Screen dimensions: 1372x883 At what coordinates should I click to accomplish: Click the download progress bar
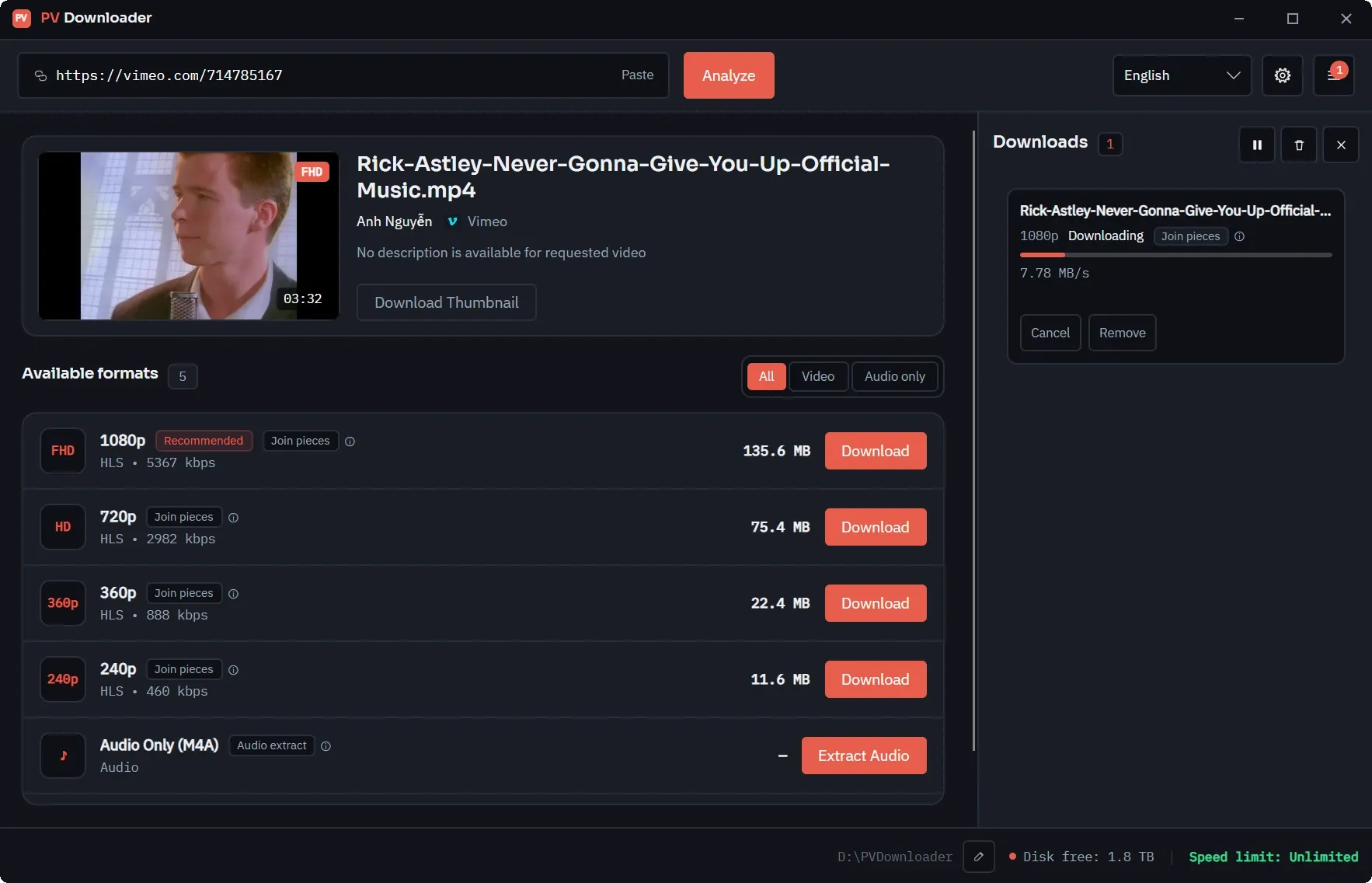(1176, 255)
